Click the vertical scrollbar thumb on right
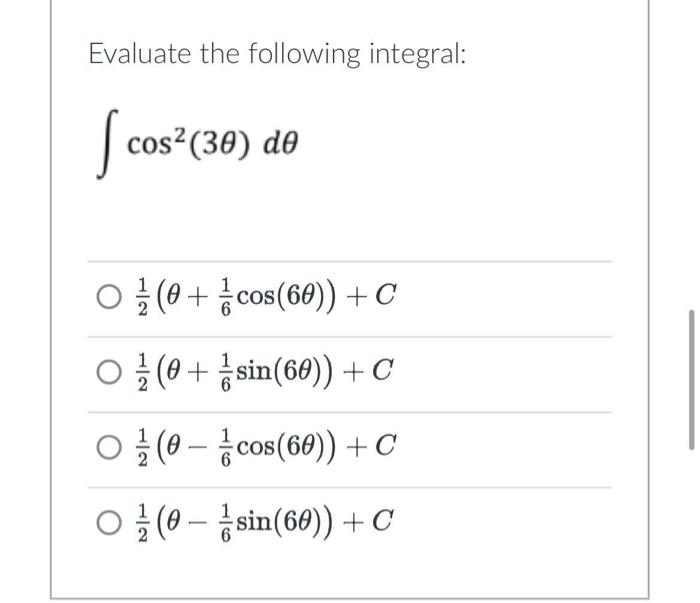The width and height of the screenshot is (700, 603). pos(692,379)
